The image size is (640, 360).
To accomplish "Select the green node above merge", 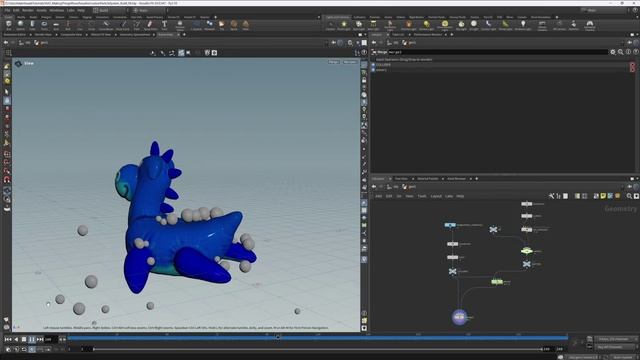I will (x=497, y=282).
